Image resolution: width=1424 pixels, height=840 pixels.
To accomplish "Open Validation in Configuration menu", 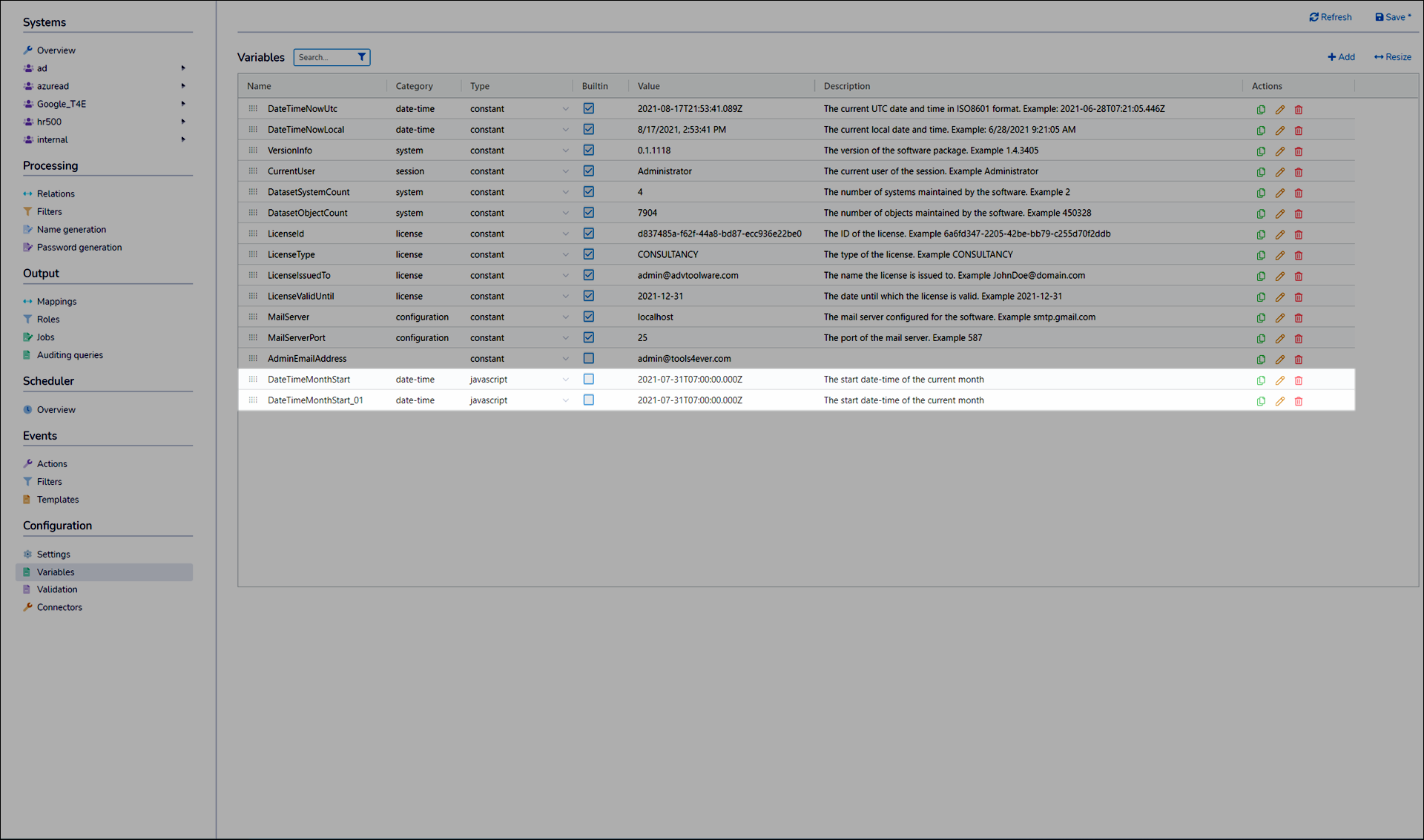I will 57,589.
